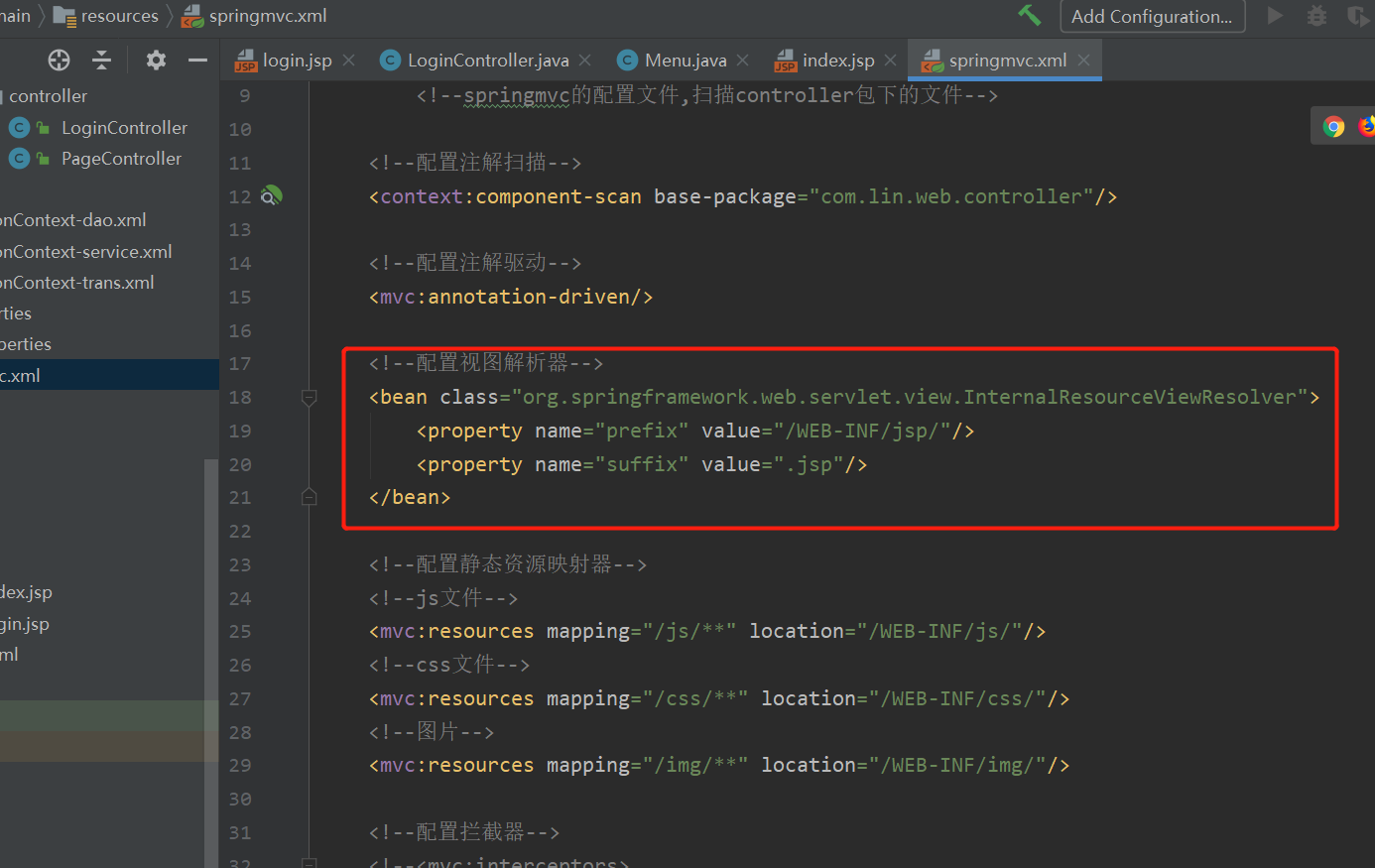
Task: Close the index.jsp tab
Action: tap(890, 61)
